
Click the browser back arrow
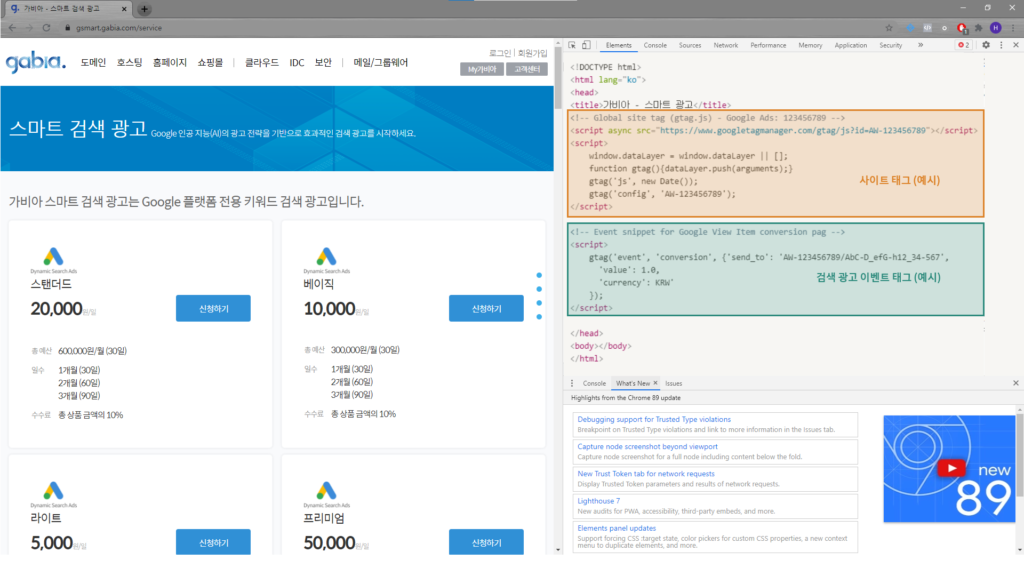click(12, 28)
